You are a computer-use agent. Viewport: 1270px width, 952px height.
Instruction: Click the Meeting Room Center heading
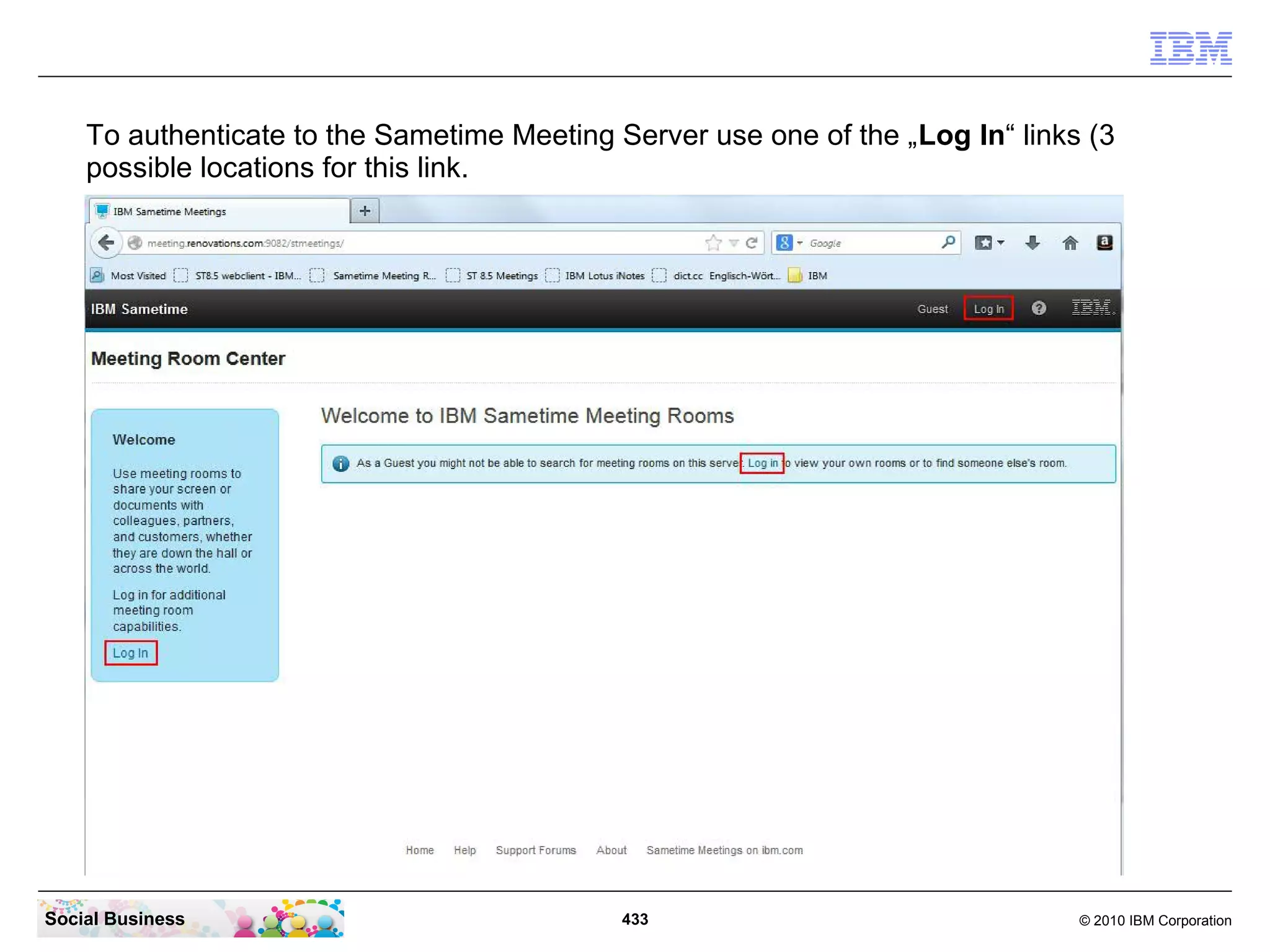coord(188,358)
